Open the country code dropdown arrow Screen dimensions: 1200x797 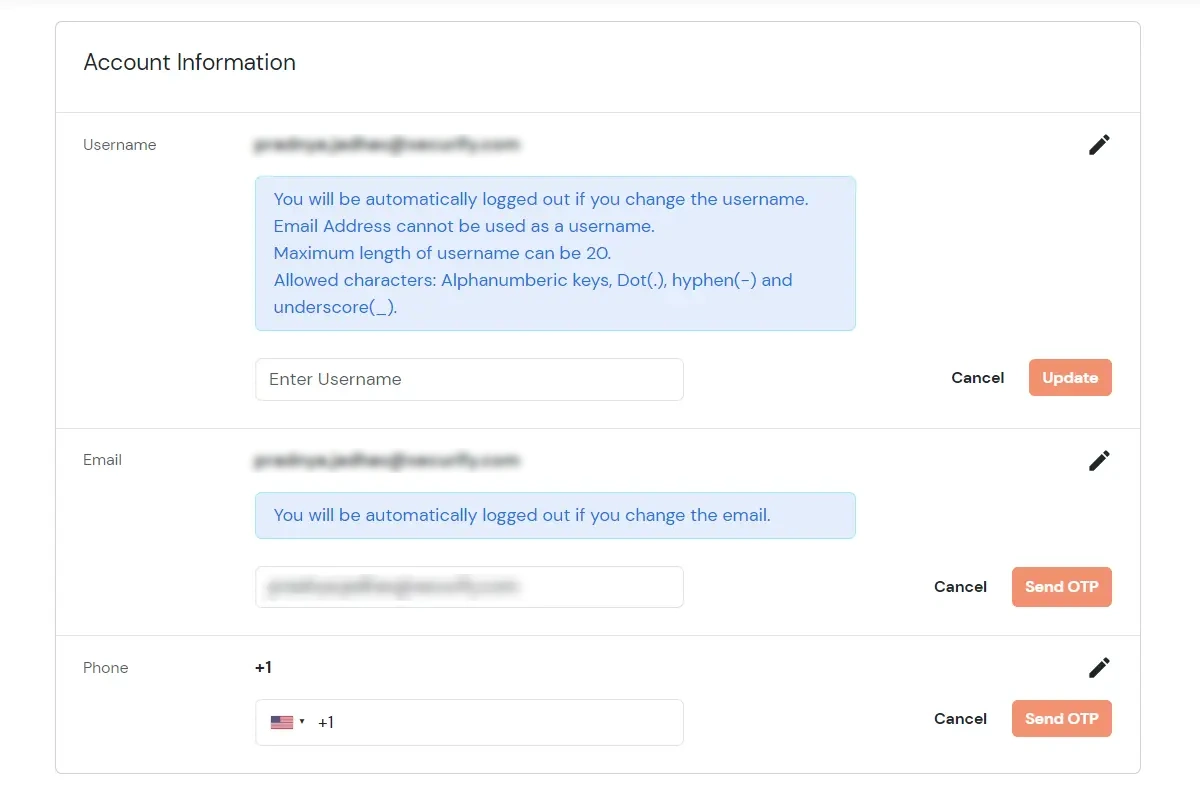coord(302,721)
